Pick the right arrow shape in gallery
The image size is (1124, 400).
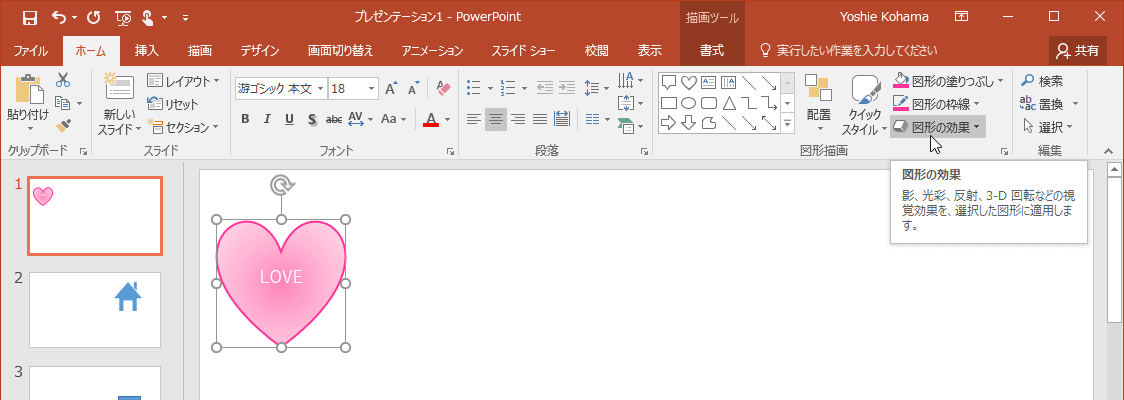coord(669,123)
